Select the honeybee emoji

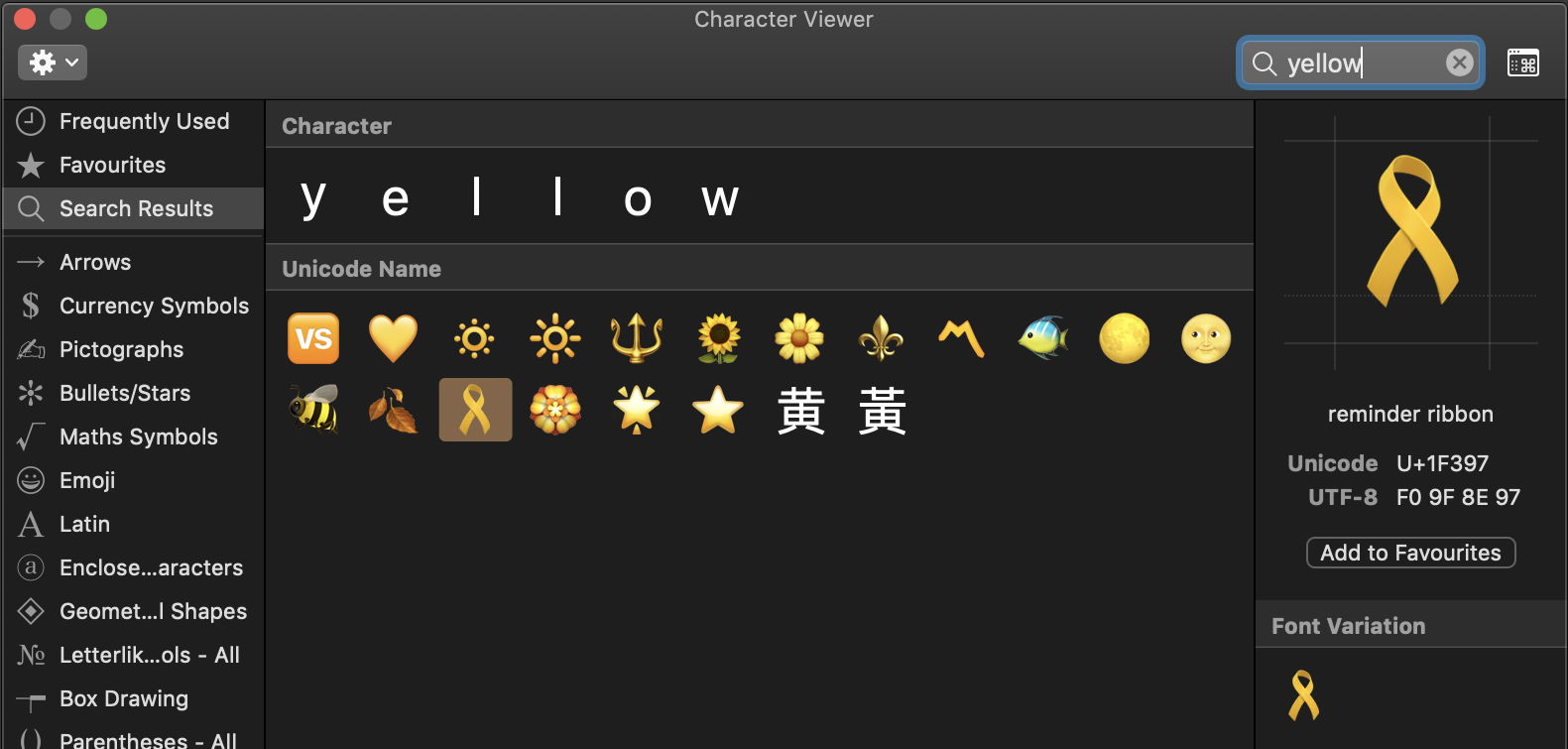pyautogui.click(x=313, y=410)
